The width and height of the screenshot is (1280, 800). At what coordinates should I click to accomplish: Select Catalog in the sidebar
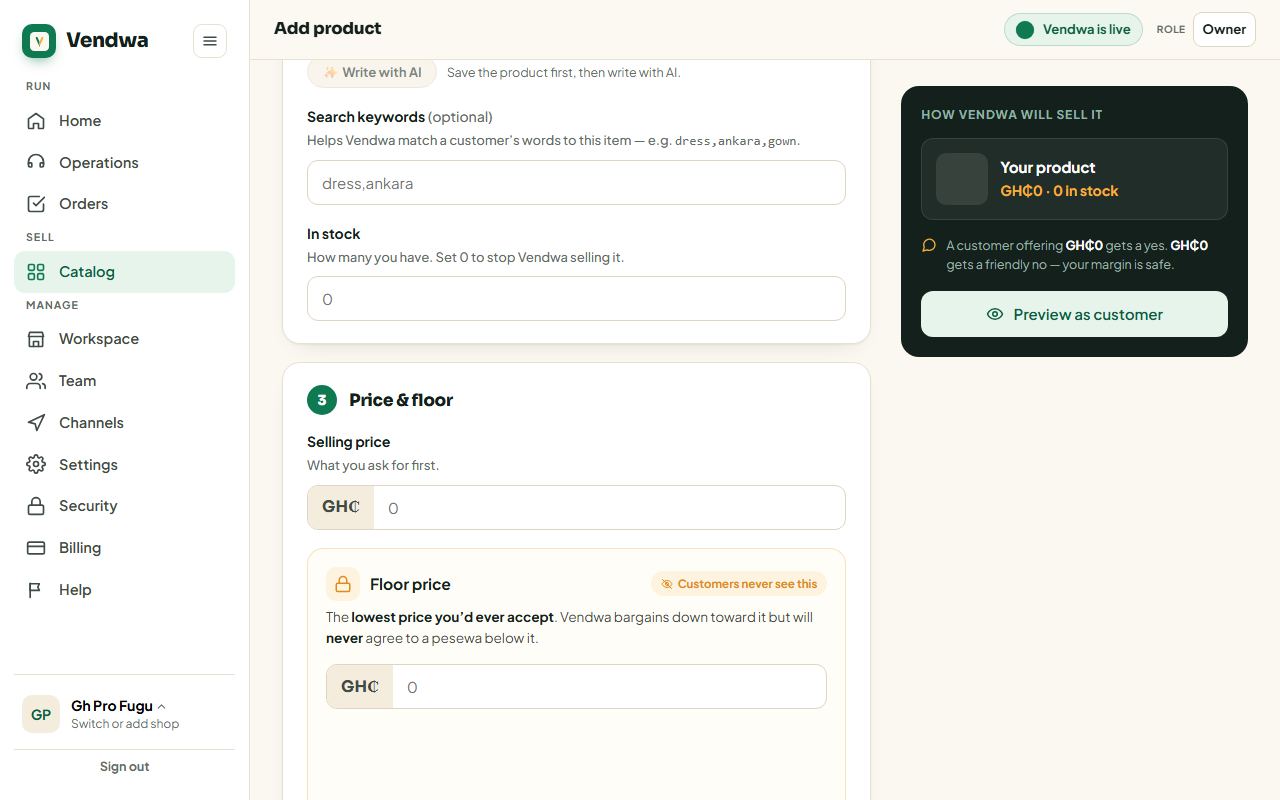tap(124, 272)
